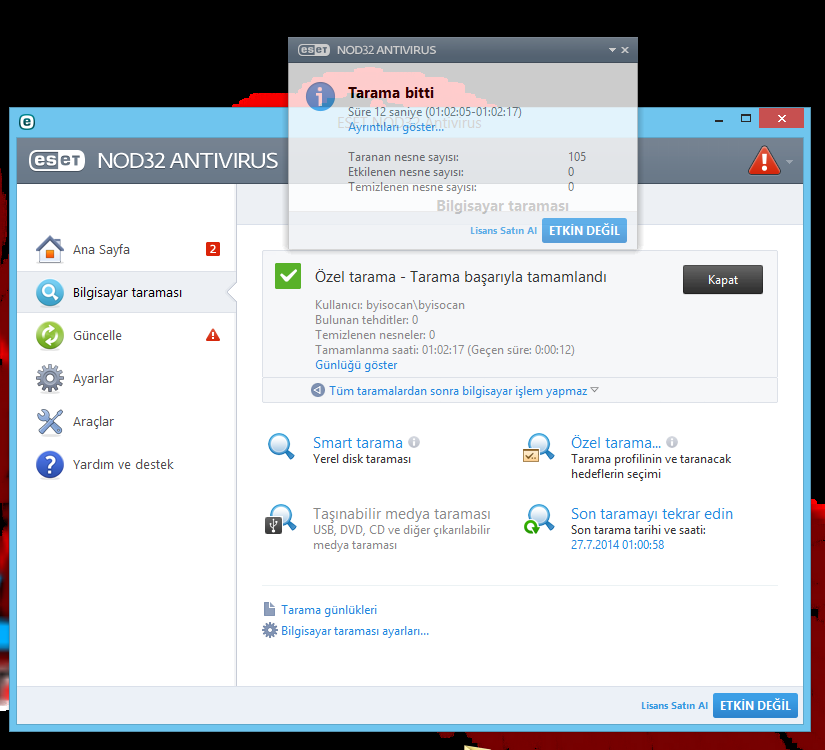Viewport: 825px width, 750px height.
Task: Click Lisans Satın Al link in popup
Action: coord(503,231)
